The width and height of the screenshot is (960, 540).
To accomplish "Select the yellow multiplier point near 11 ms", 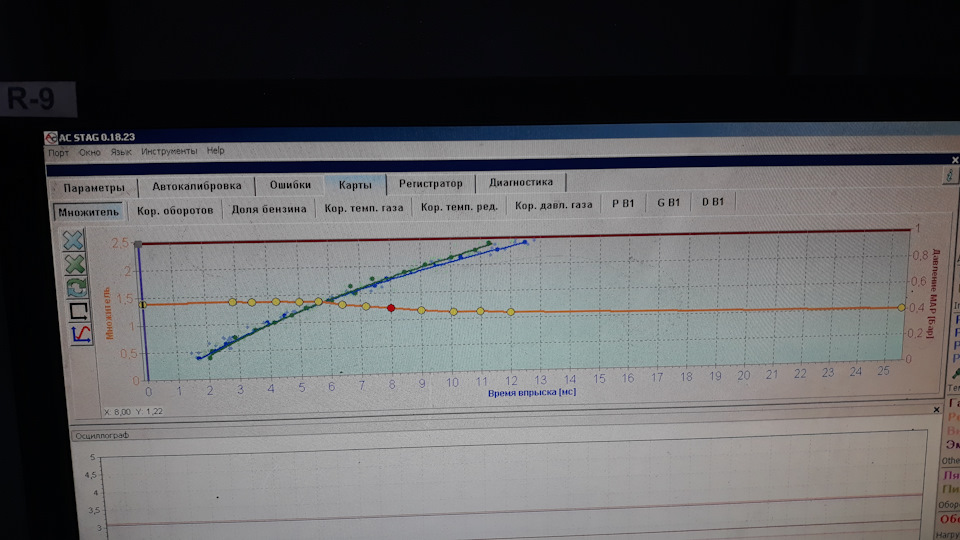I will pos(481,311).
